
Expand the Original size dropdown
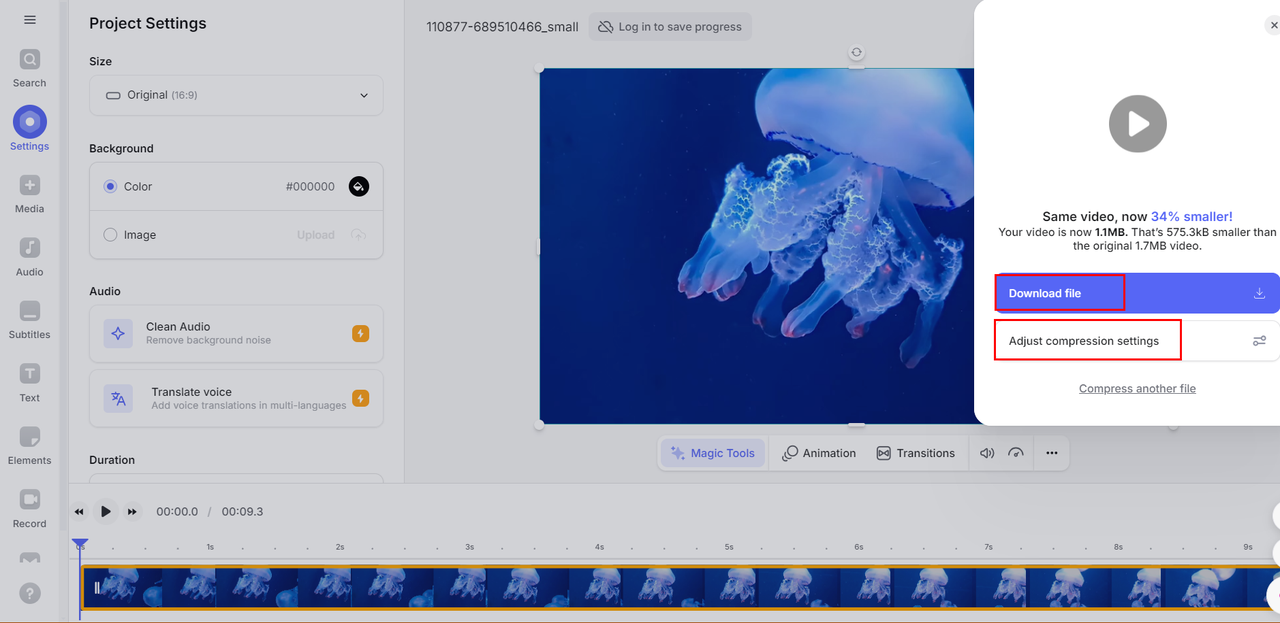point(236,95)
